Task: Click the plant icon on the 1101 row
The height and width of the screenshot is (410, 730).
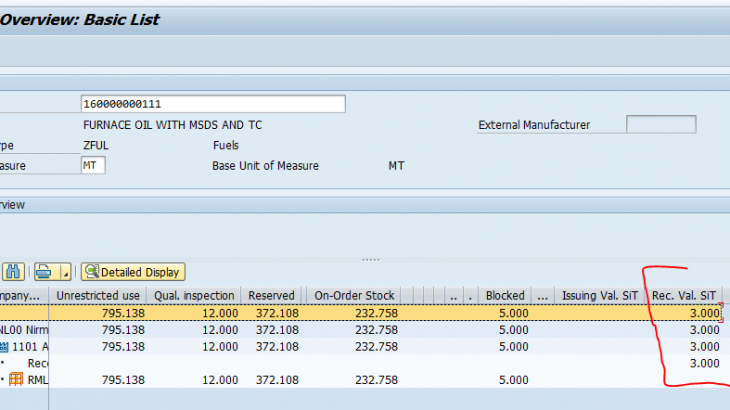Action: coord(4,347)
